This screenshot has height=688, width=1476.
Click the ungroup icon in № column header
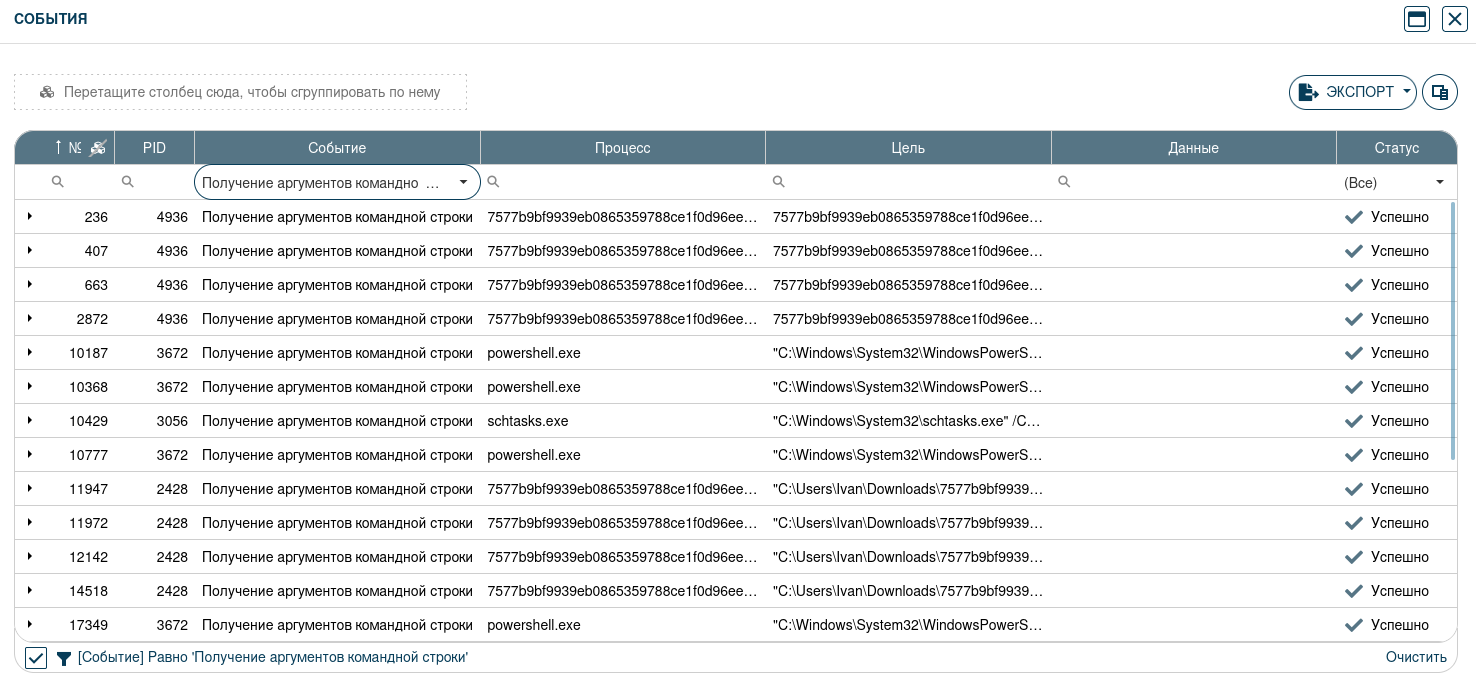coord(97,148)
